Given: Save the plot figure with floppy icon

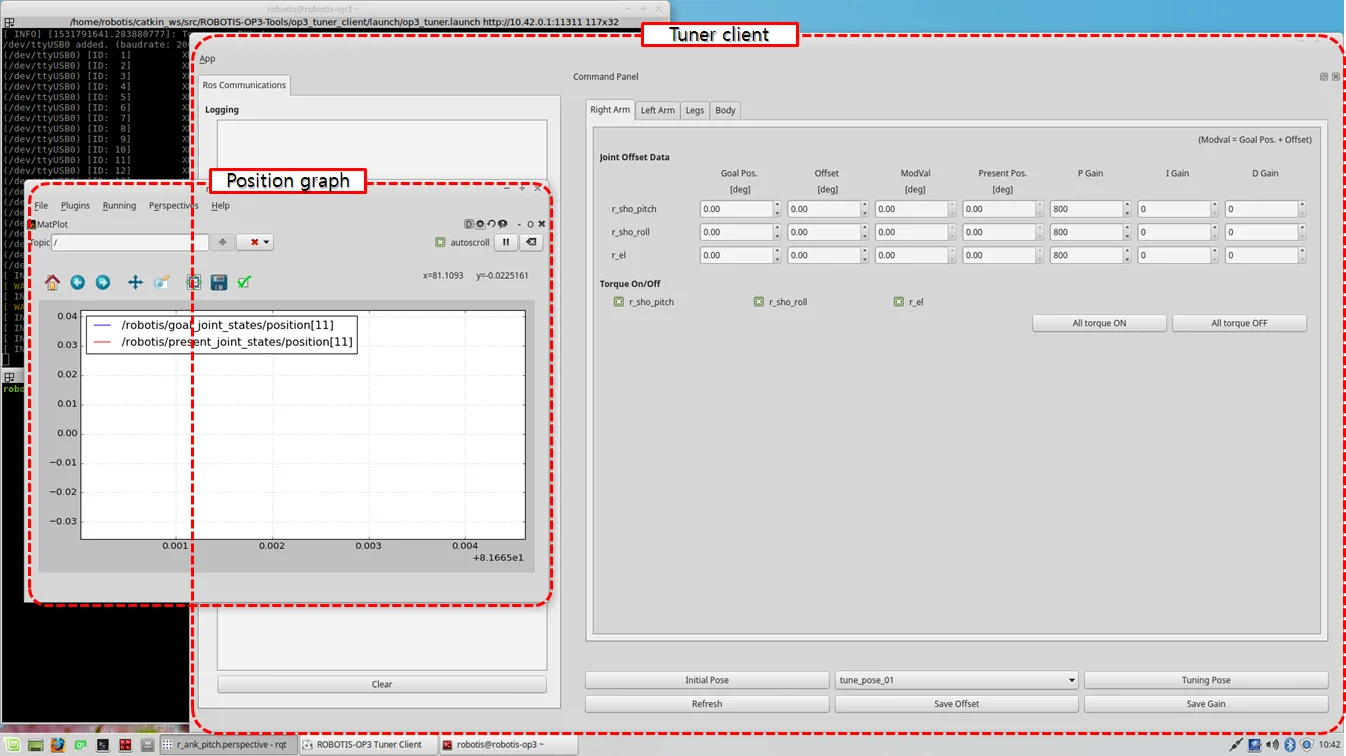Looking at the screenshot, I should click(x=219, y=283).
